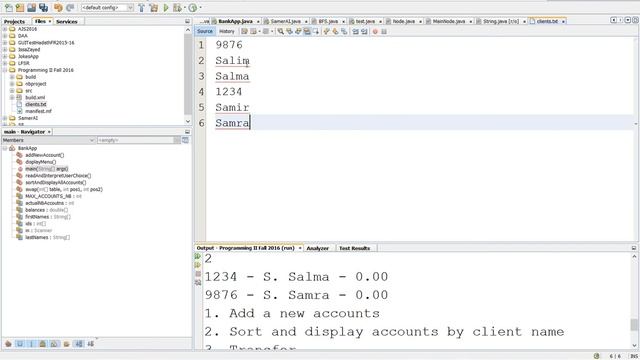Click the History view button

click(227, 31)
